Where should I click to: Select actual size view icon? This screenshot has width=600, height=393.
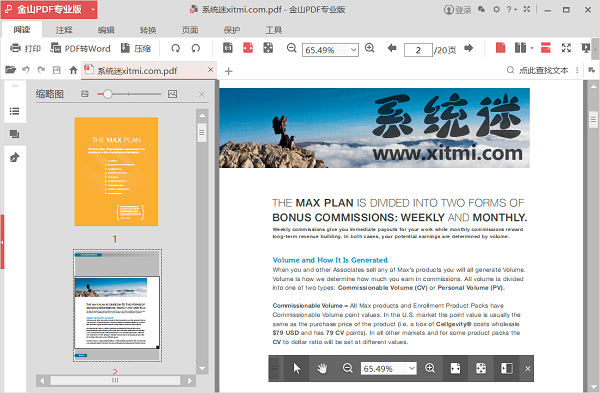coord(228,48)
